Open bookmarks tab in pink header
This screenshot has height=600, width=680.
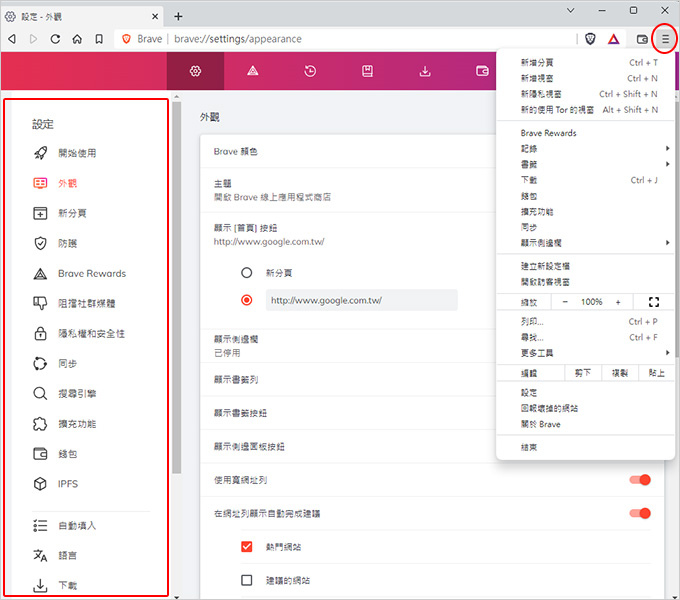click(367, 71)
